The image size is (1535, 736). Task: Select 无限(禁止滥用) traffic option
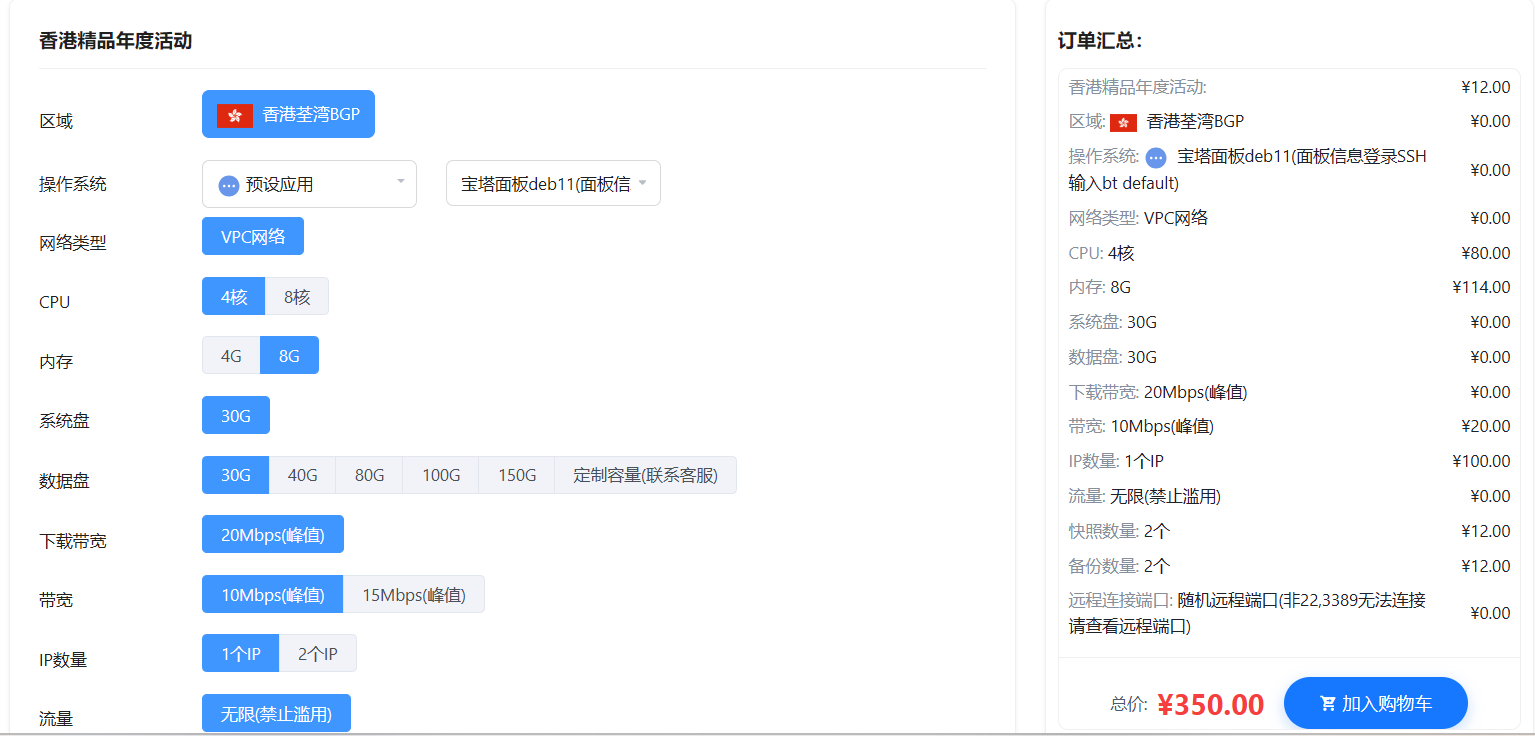(276, 713)
